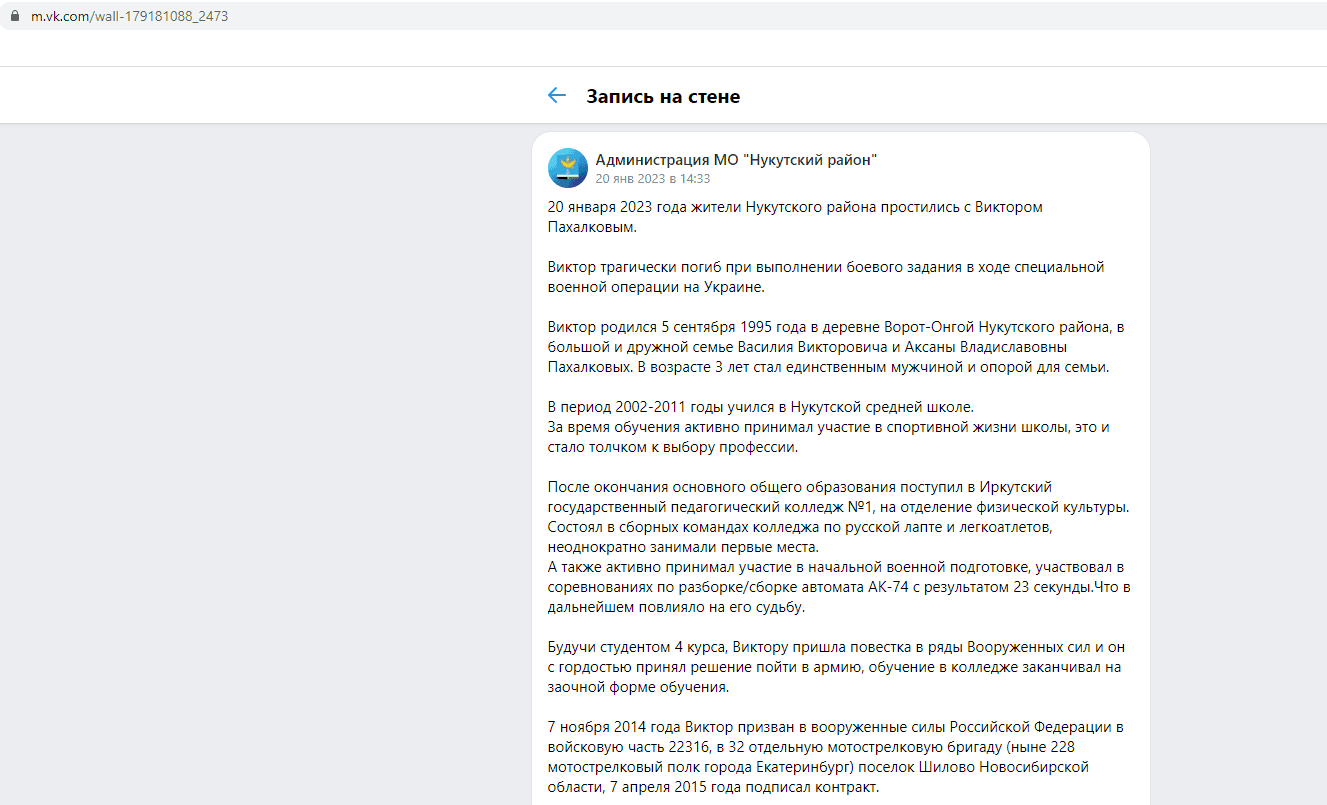Open the post timestamp 20 янв 2023 в 14:33
The width and height of the screenshot is (1327, 805).
click(652, 179)
